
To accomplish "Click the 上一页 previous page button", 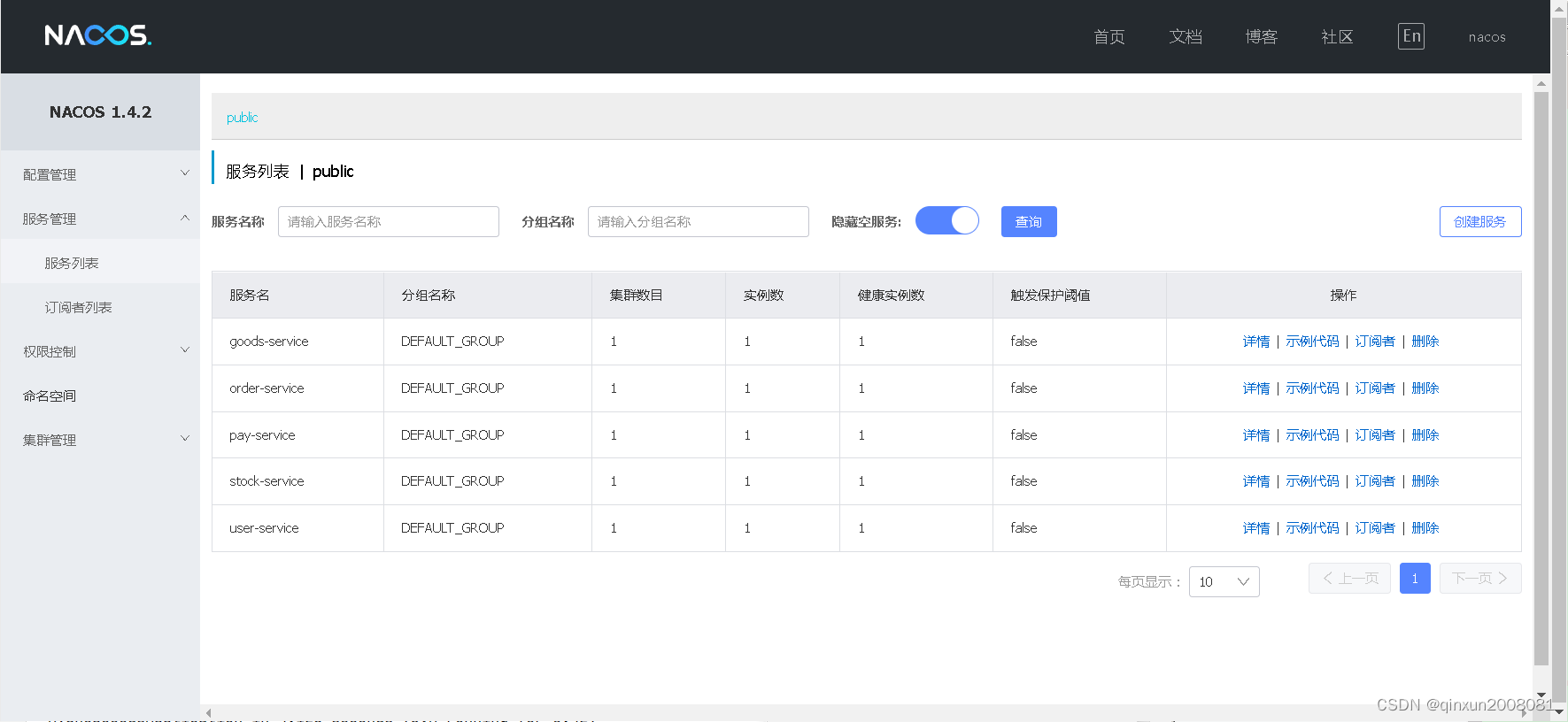I will [1349, 578].
